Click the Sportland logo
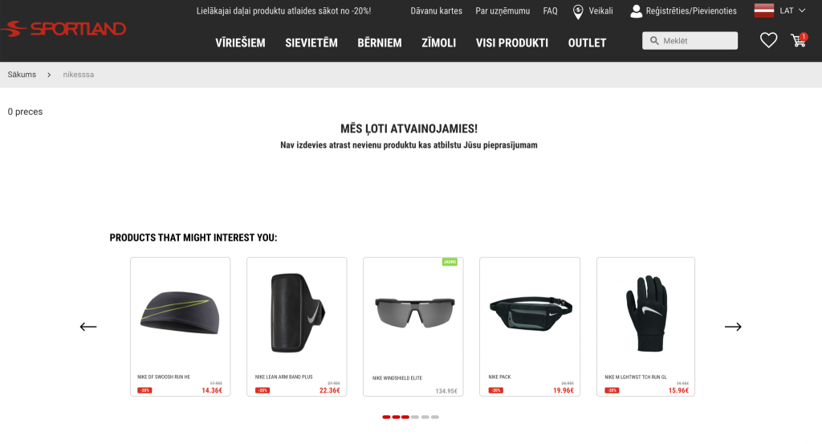The width and height of the screenshot is (822, 444). coord(63,29)
